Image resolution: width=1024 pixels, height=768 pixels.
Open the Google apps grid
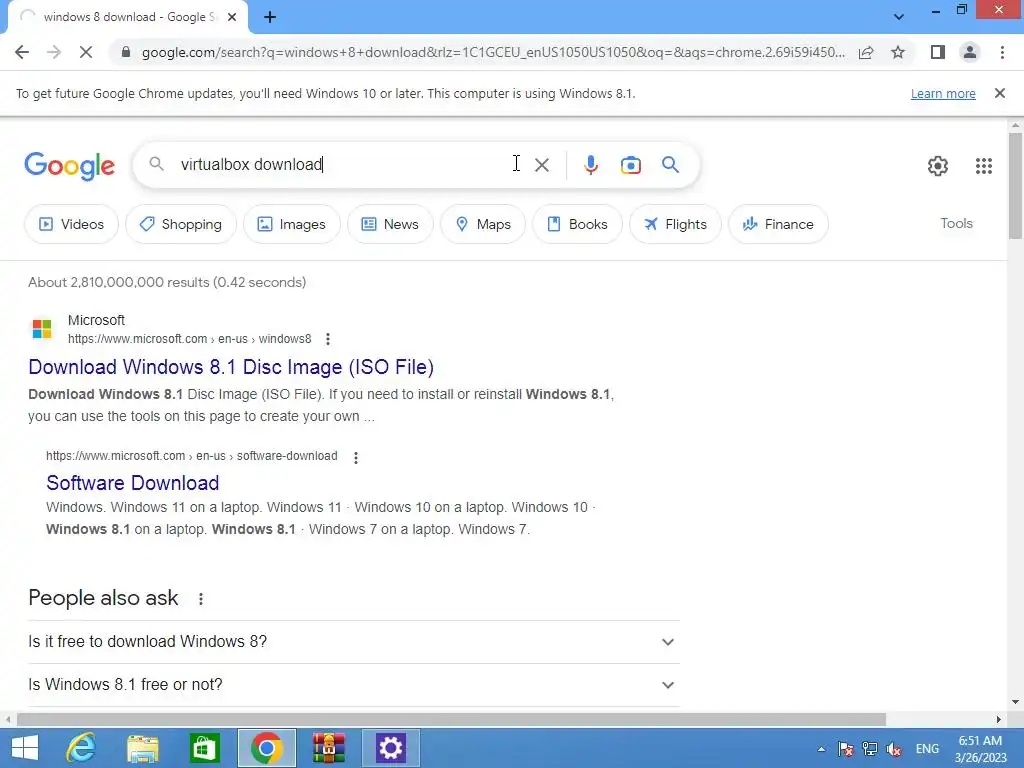click(984, 166)
